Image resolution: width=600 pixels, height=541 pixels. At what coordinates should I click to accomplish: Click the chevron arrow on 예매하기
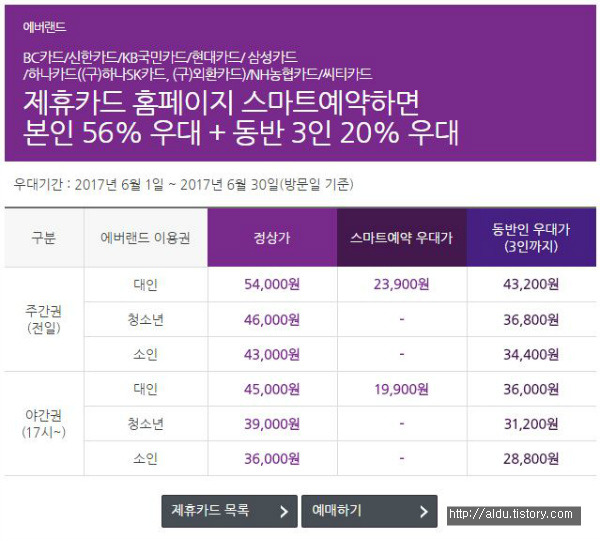click(x=424, y=512)
